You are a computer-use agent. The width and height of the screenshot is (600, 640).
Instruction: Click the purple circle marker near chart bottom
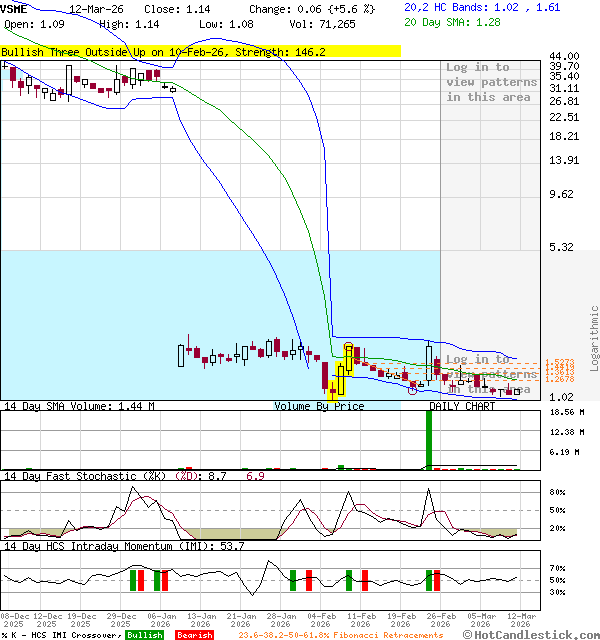click(413, 391)
